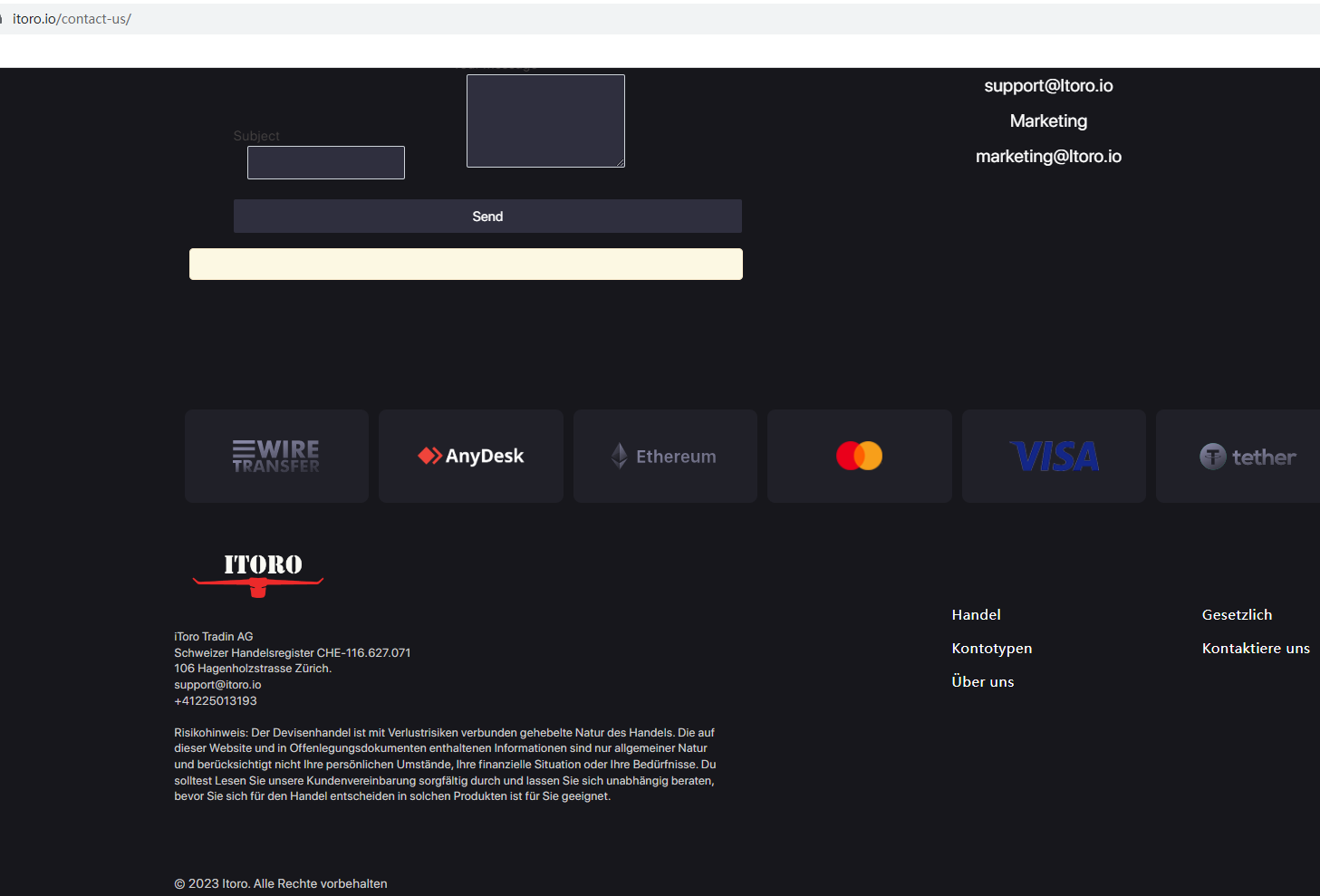Click the tether logo tile

point(1238,456)
